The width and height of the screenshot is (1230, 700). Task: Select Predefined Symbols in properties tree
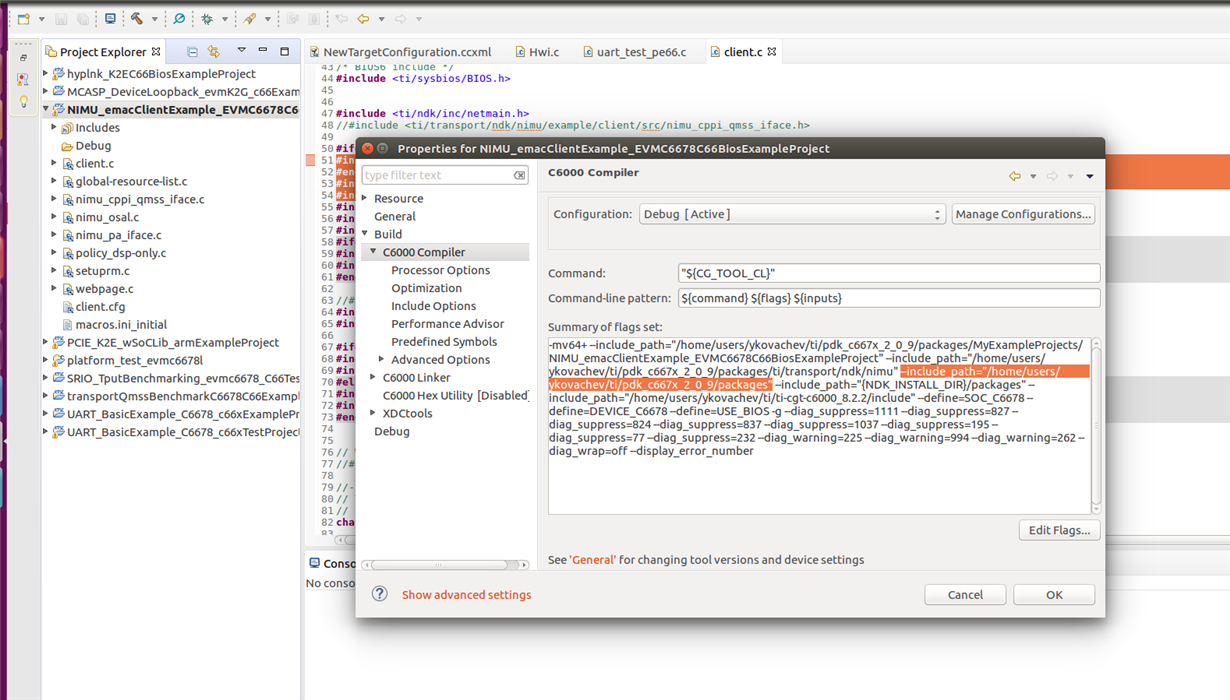tap(444, 342)
